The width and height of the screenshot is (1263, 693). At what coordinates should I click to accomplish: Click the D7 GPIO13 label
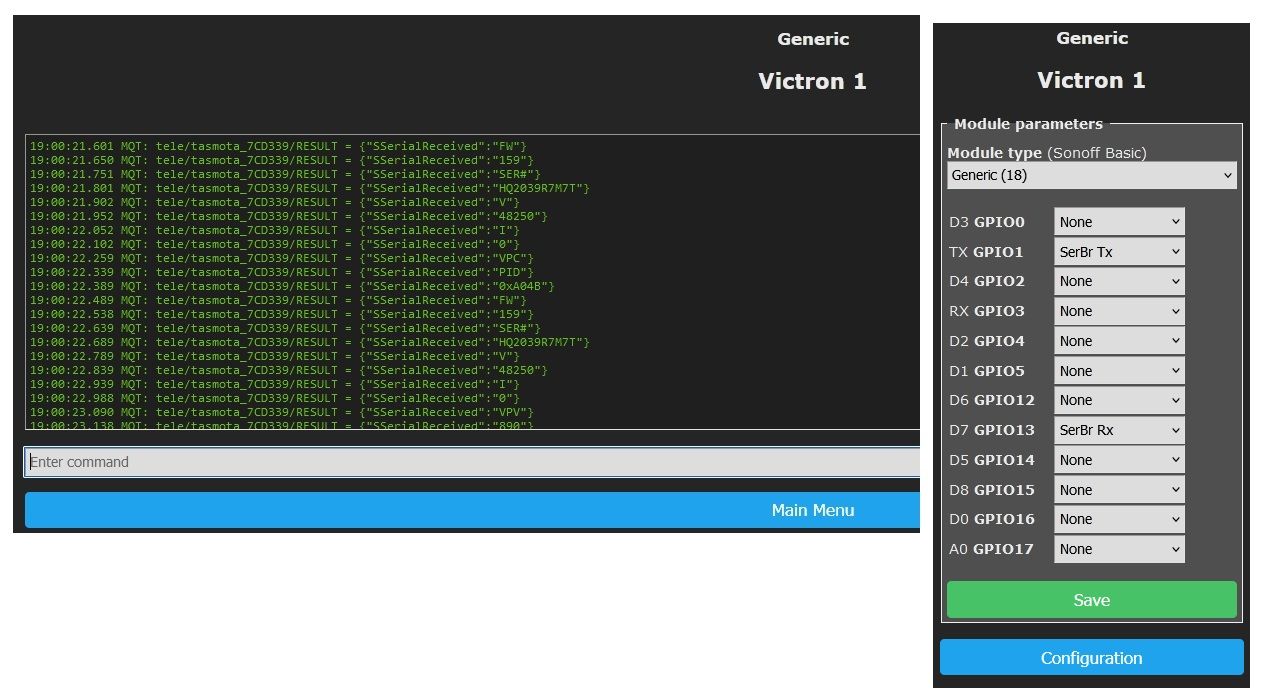[x=992, y=430]
